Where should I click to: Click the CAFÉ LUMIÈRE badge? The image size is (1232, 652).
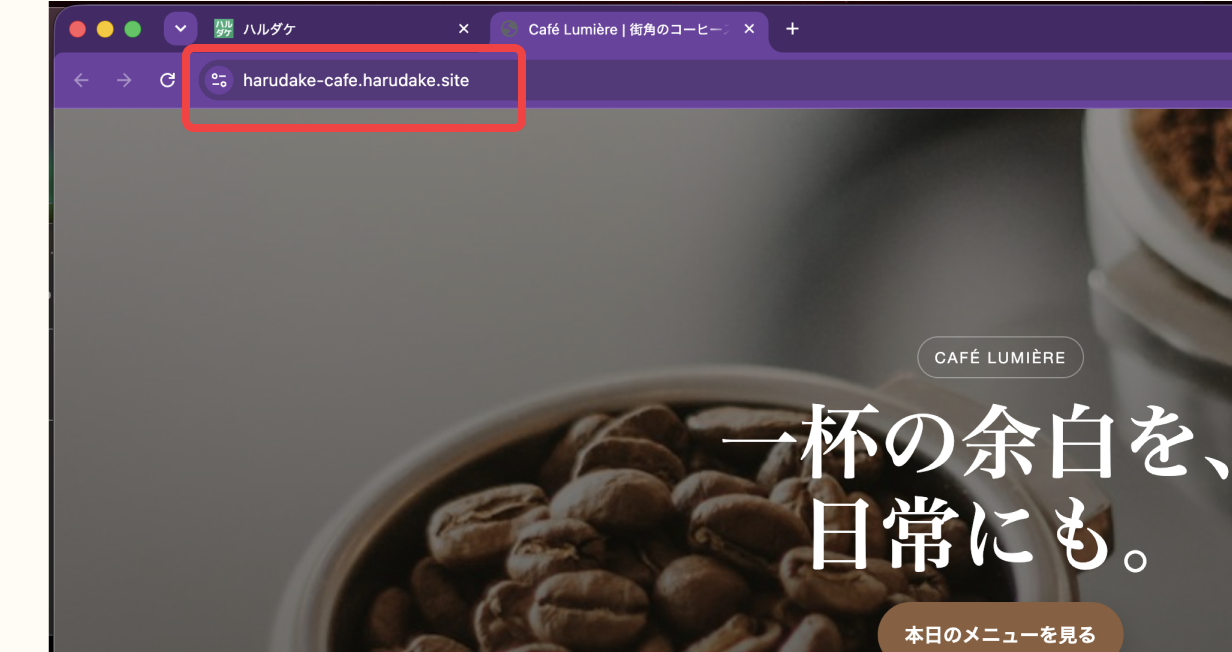[x=1000, y=357]
